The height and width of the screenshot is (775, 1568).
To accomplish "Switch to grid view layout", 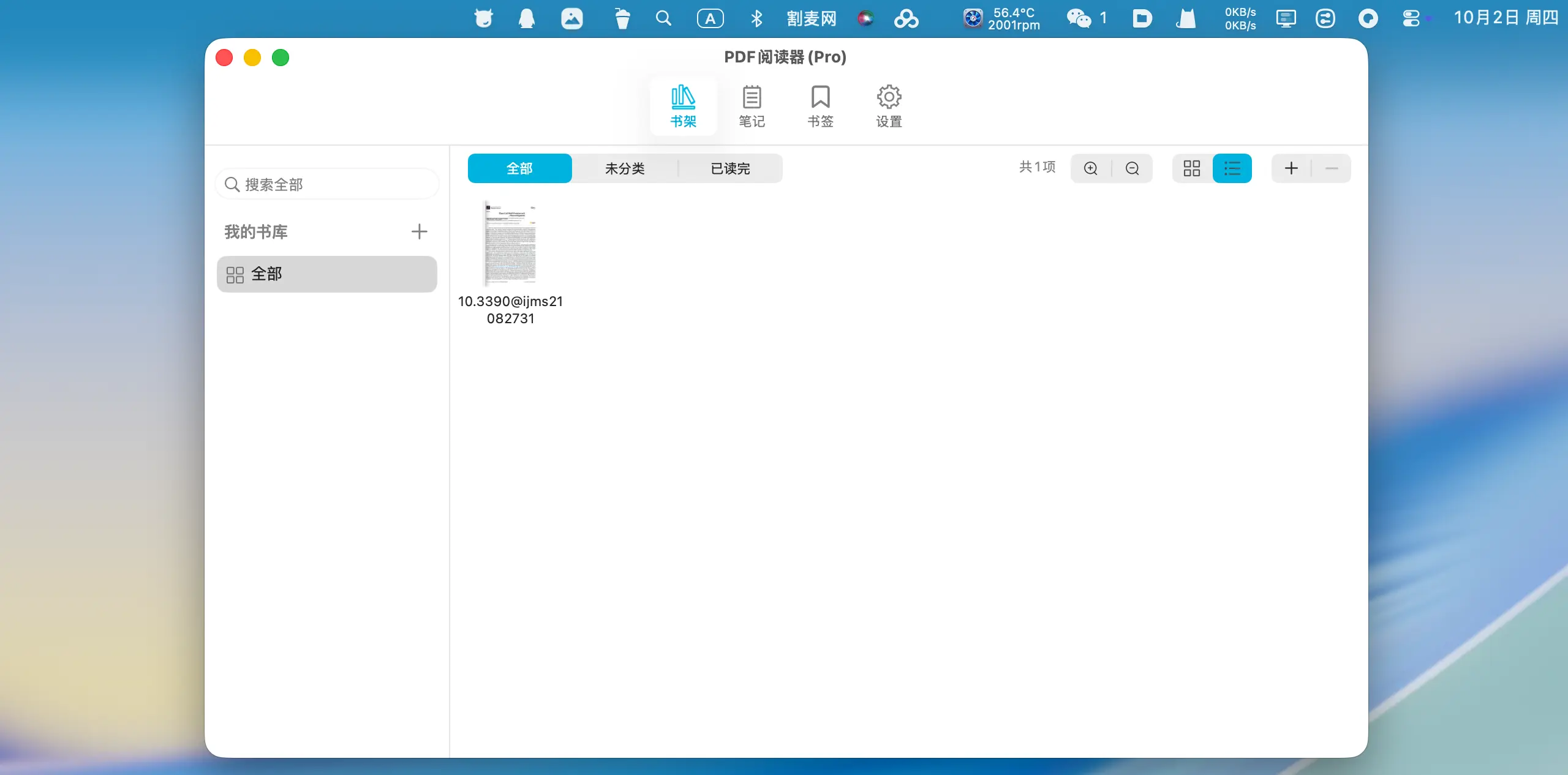I will click(1192, 168).
